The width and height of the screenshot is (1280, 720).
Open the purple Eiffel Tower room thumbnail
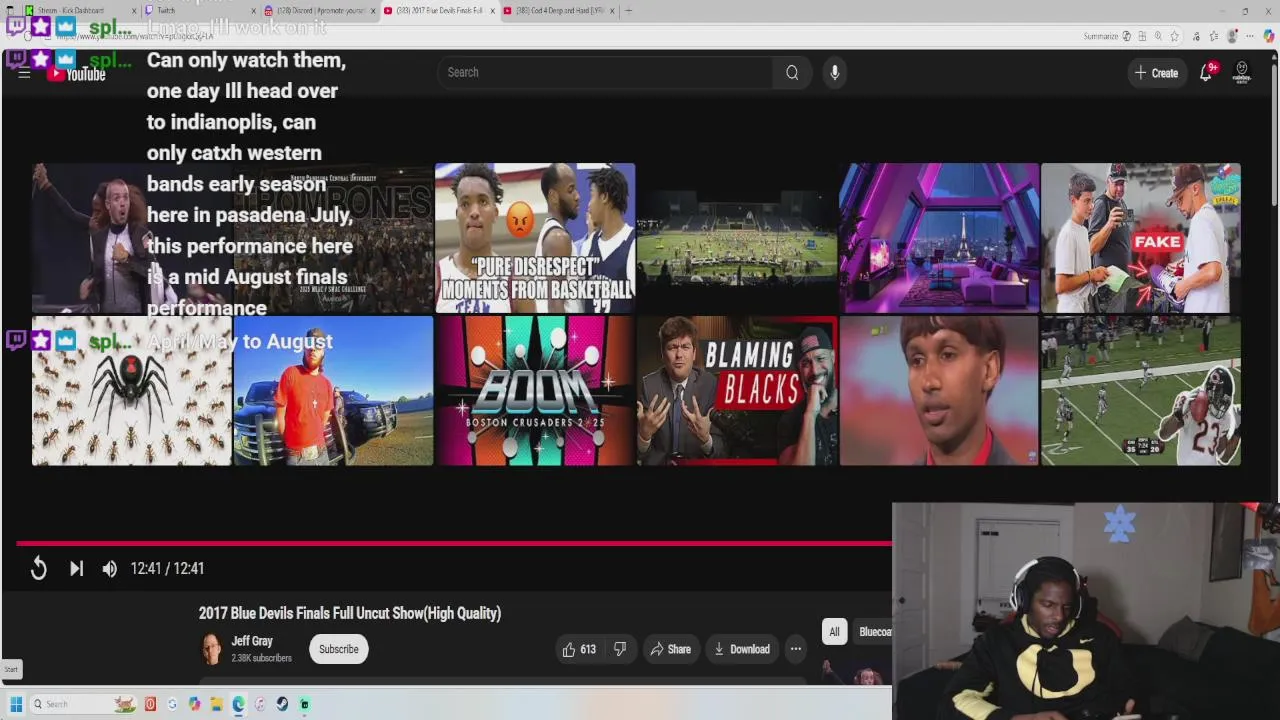[939, 238]
